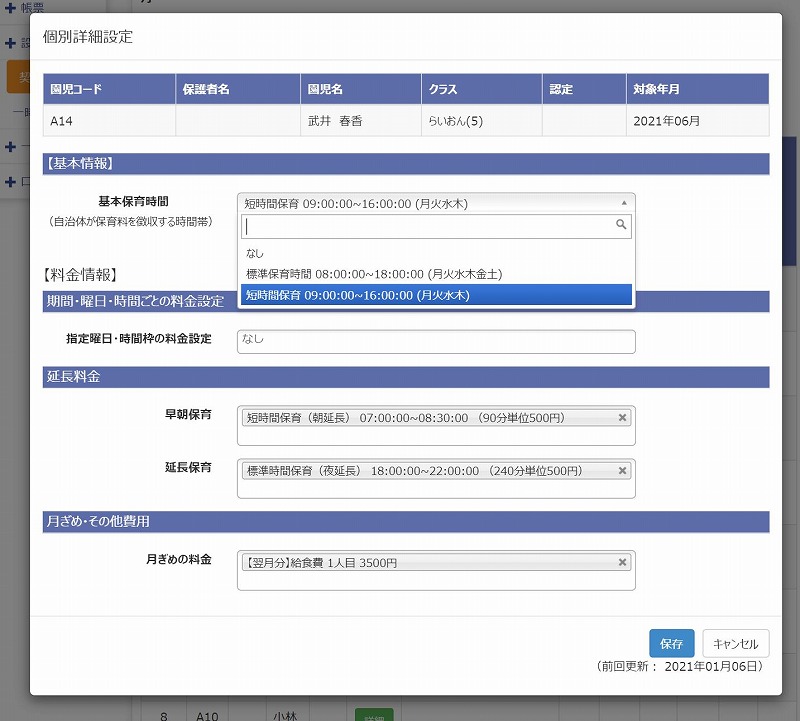Click the 延長保育 label
Screen dimensions: 800x721
point(188,467)
